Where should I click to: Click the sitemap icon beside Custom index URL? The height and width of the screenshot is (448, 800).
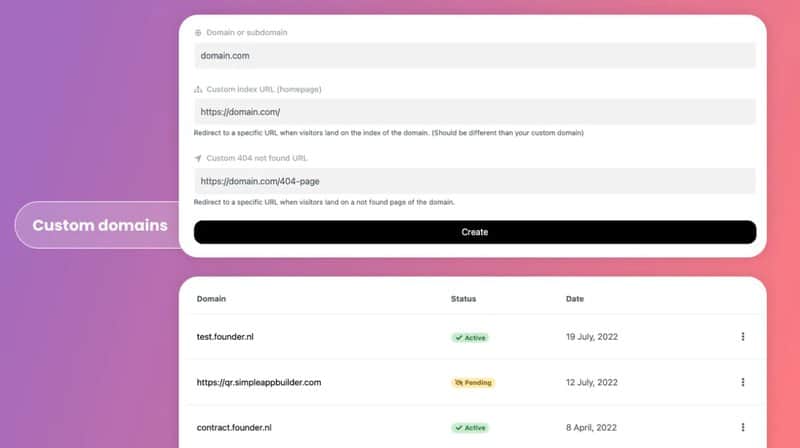(198, 89)
